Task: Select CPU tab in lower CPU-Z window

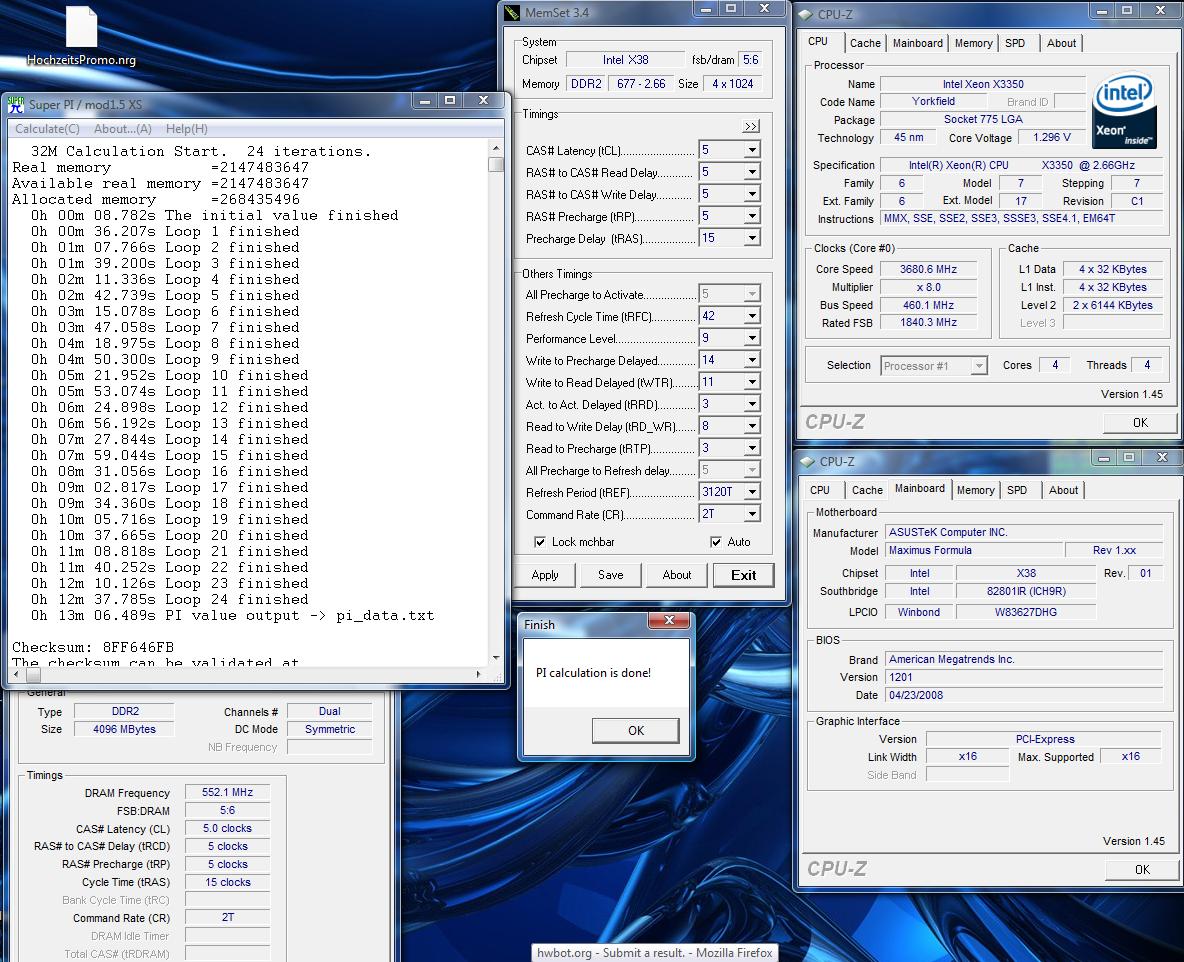Action: point(820,490)
